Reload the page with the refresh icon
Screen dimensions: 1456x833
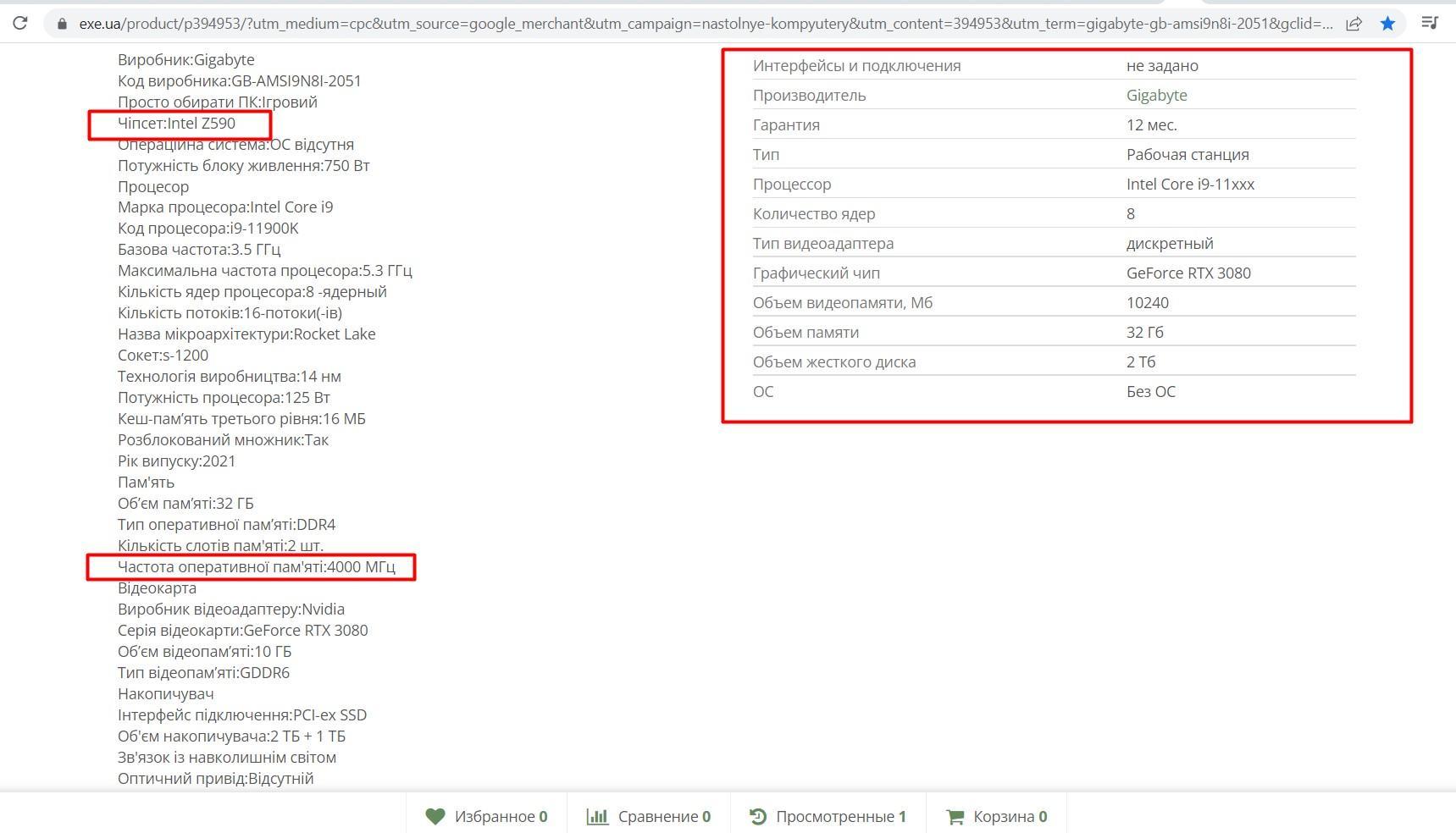20,24
